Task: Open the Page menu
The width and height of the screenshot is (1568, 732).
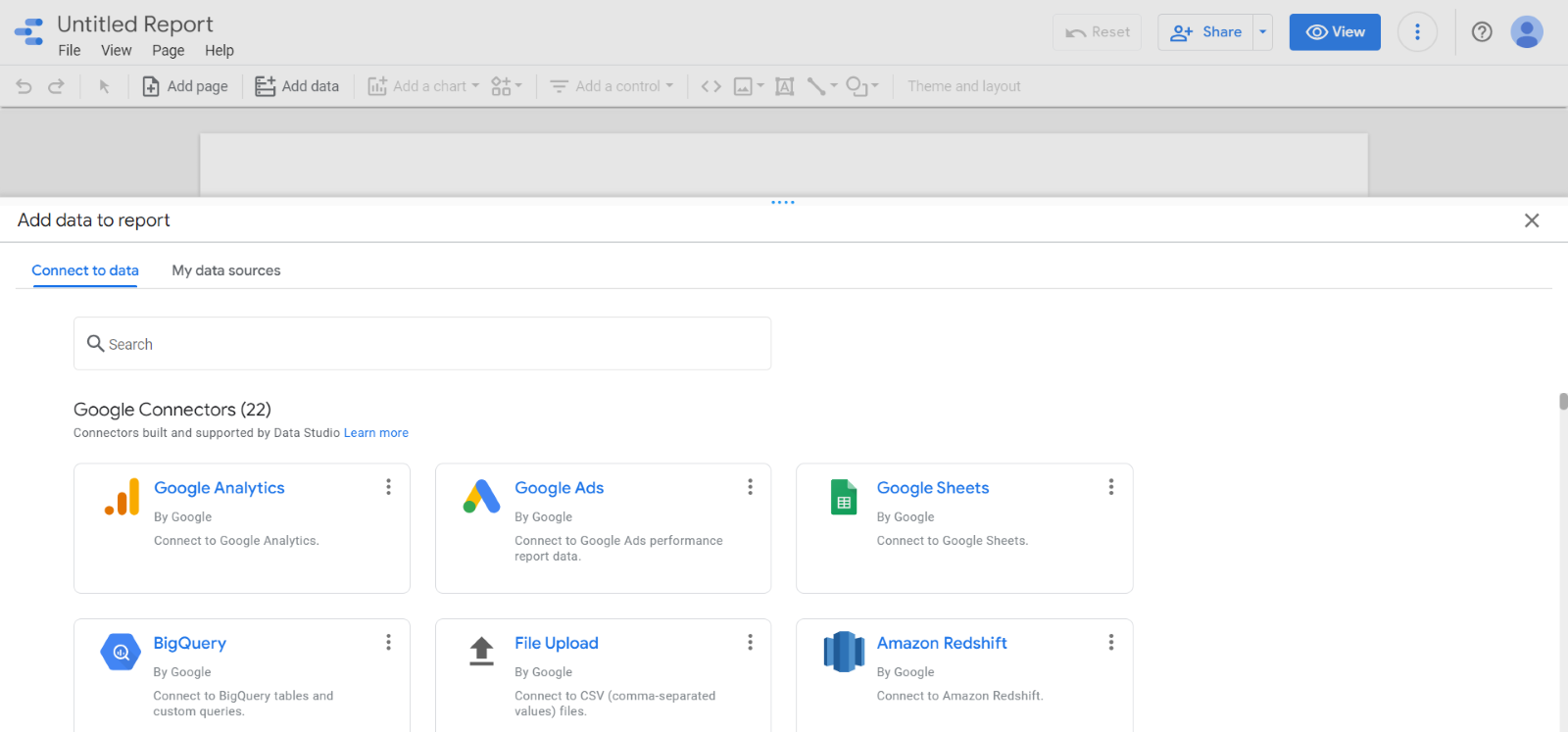Action: tap(168, 51)
